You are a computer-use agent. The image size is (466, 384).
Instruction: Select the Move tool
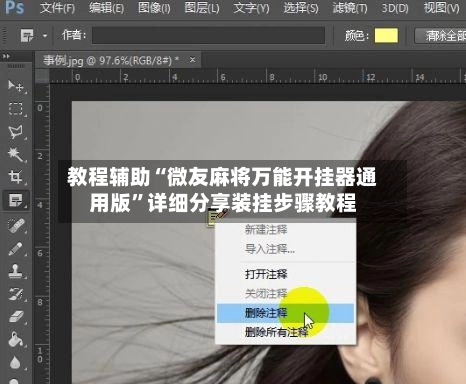point(16,86)
